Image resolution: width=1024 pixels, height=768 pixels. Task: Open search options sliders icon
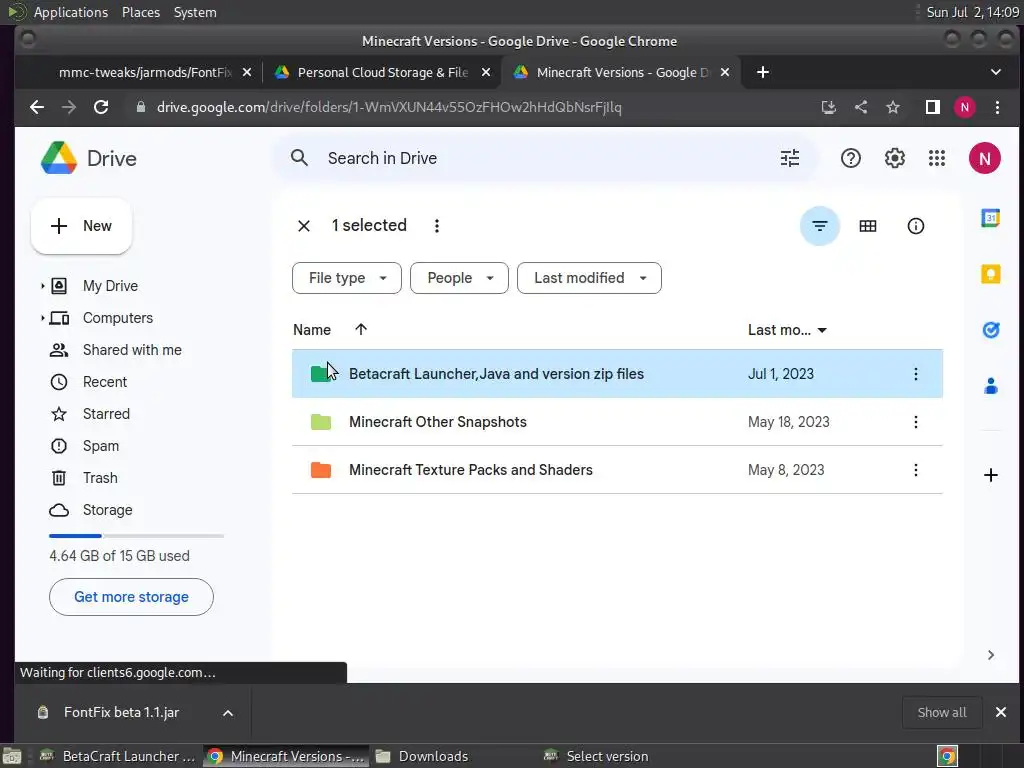(790, 158)
